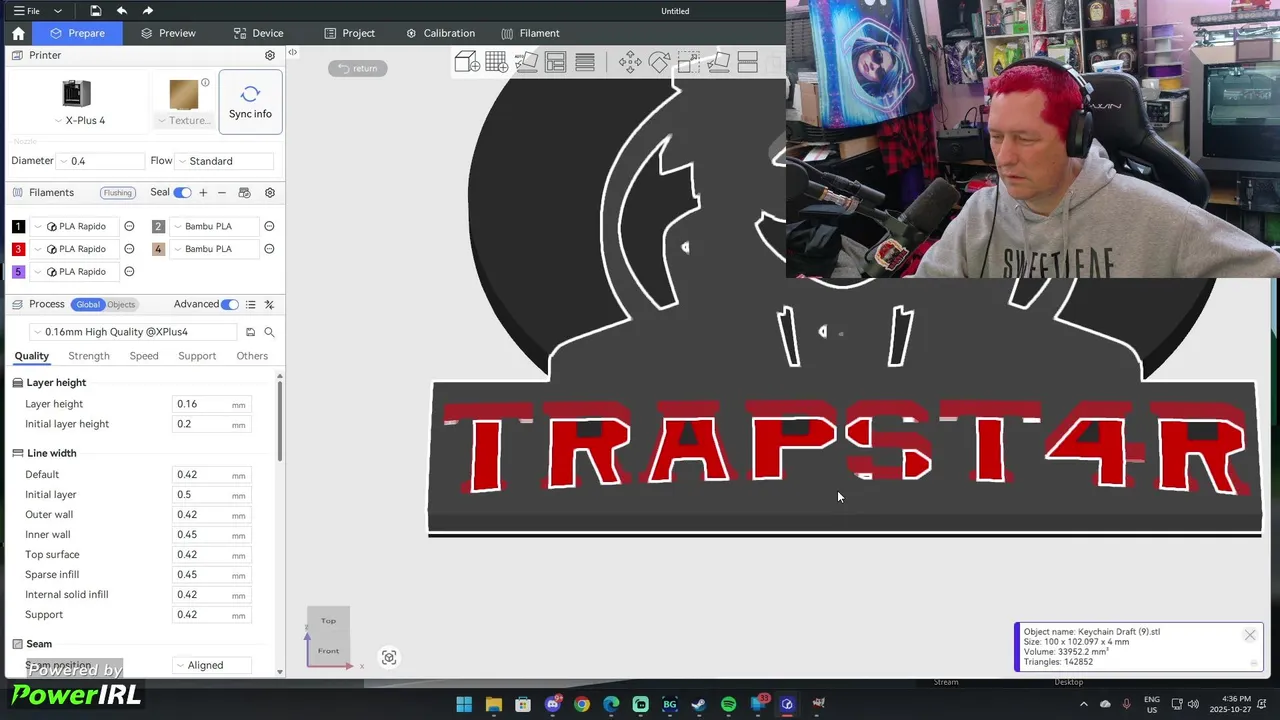Switch to the Filament tab
The width and height of the screenshot is (1280, 720).
point(530,33)
